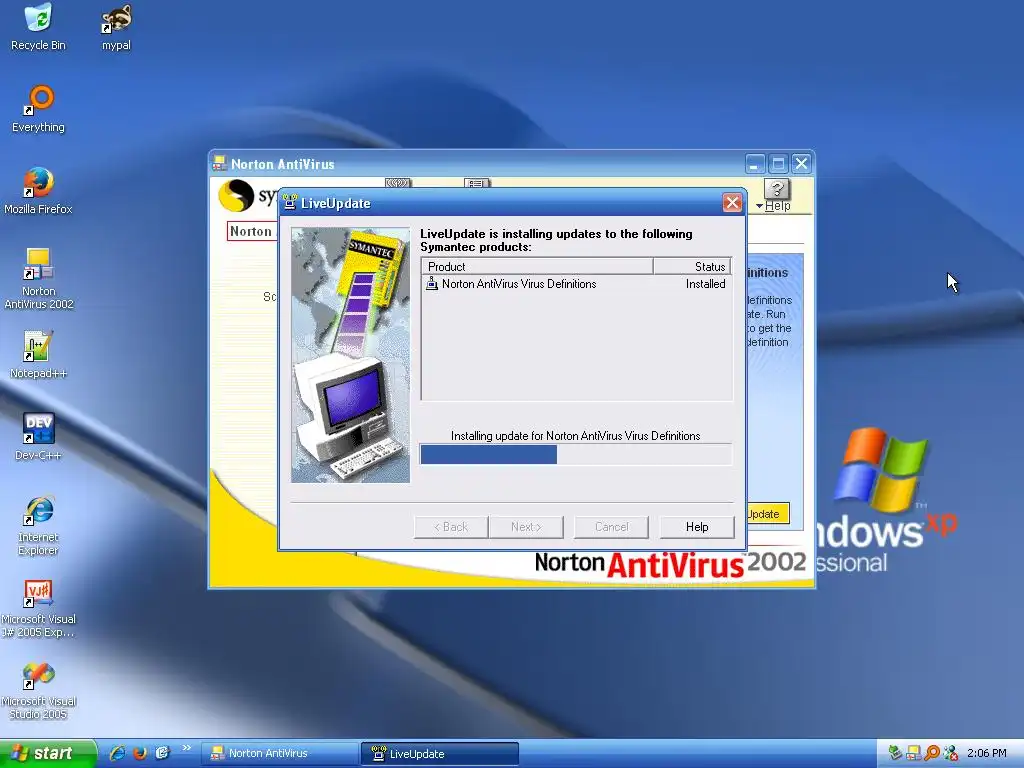The width and height of the screenshot is (1024, 768).
Task: Open the Windows Start menu
Action: tap(48, 753)
